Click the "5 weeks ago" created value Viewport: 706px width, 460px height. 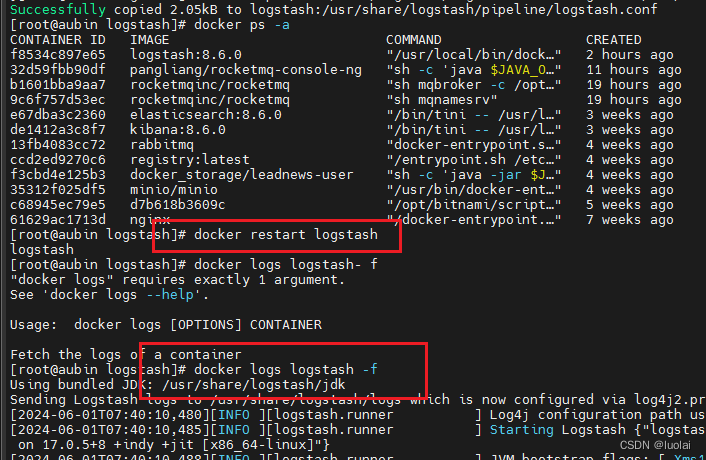tap(630, 205)
